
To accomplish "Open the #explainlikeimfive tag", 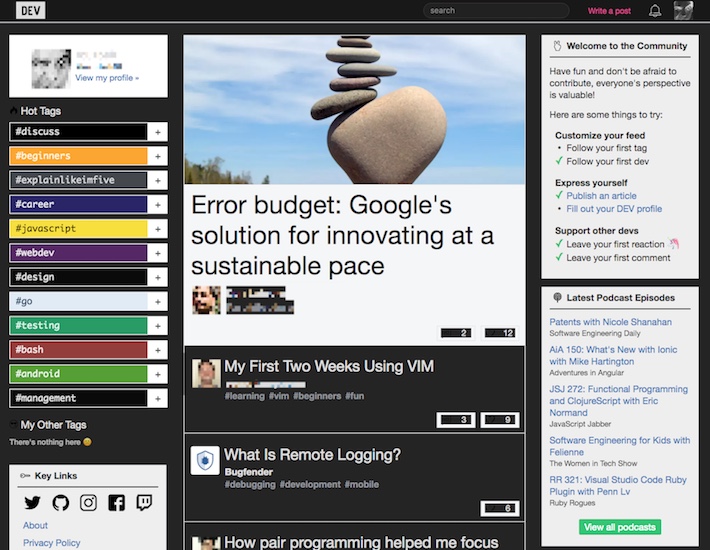I will tap(78, 180).
